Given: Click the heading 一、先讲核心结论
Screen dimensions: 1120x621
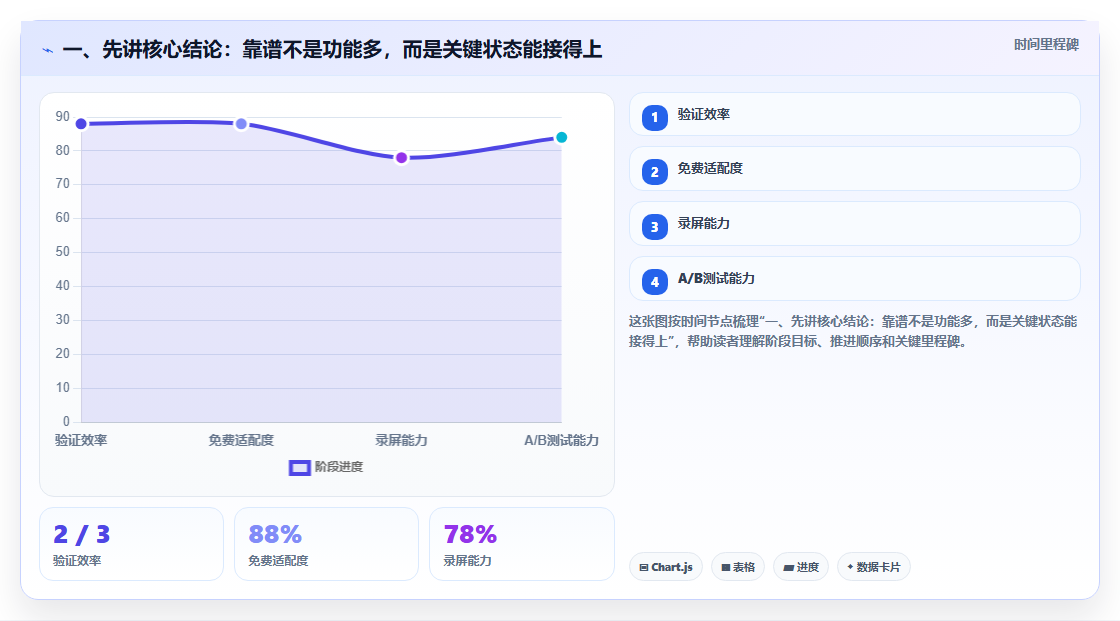Looking at the screenshot, I should 332,49.
